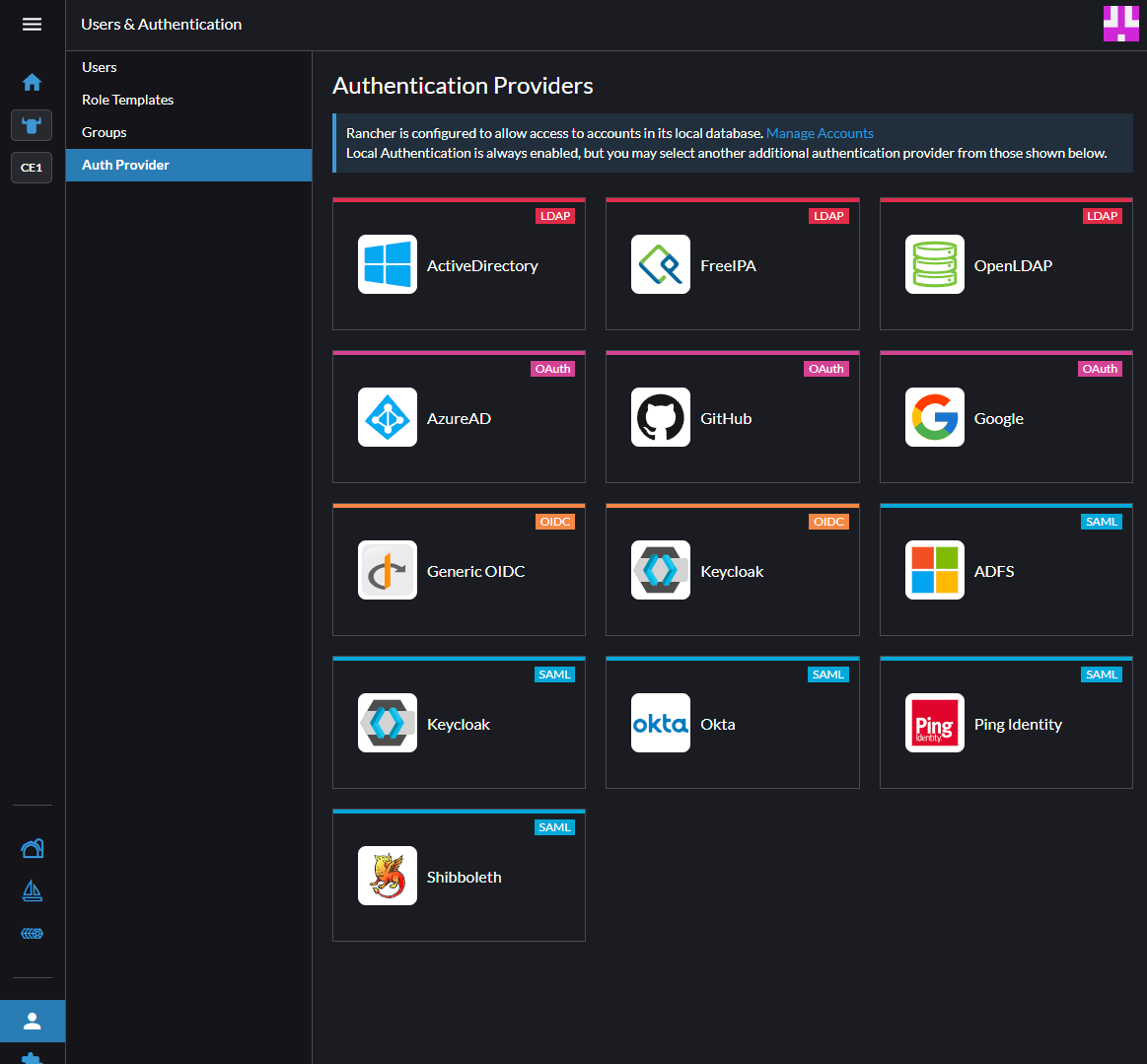Open Cluster Management via the wheel icon

(x=32, y=933)
